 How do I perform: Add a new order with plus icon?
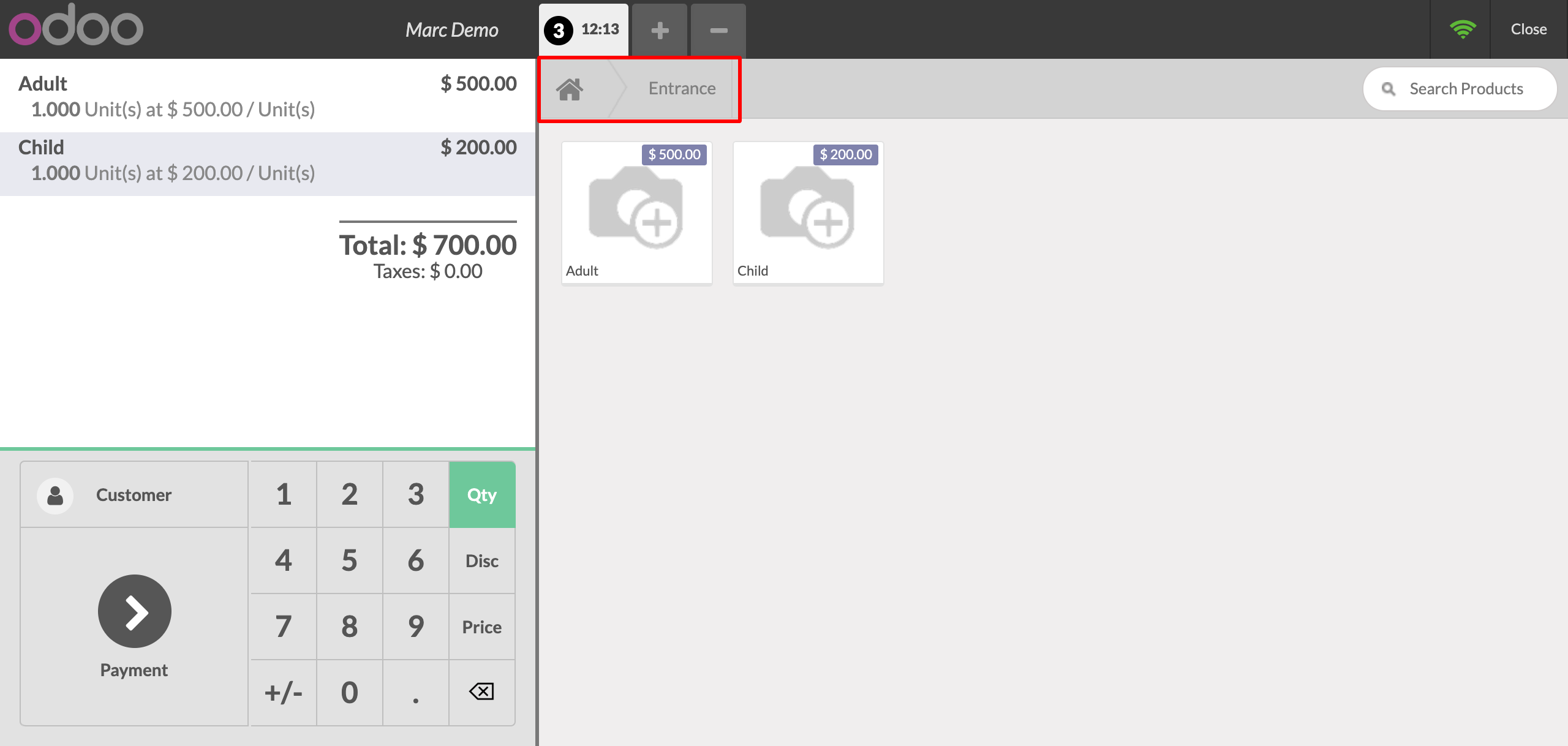pyautogui.click(x=659, y=30)
